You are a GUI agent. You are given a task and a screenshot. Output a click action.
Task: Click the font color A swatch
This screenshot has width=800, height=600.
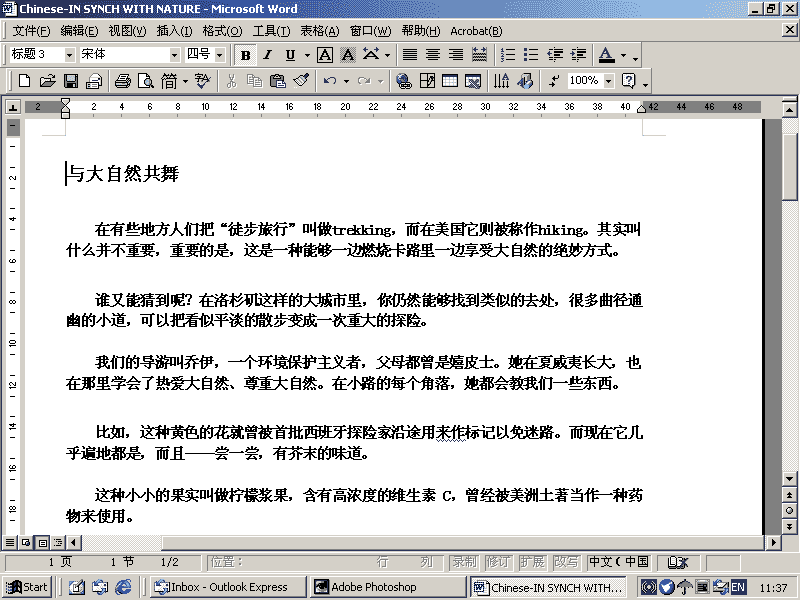click(x=607, y=55)
